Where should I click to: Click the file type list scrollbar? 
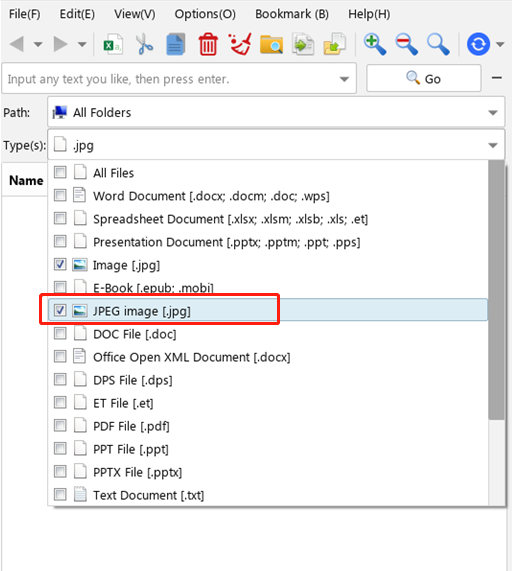click(496, 290)
